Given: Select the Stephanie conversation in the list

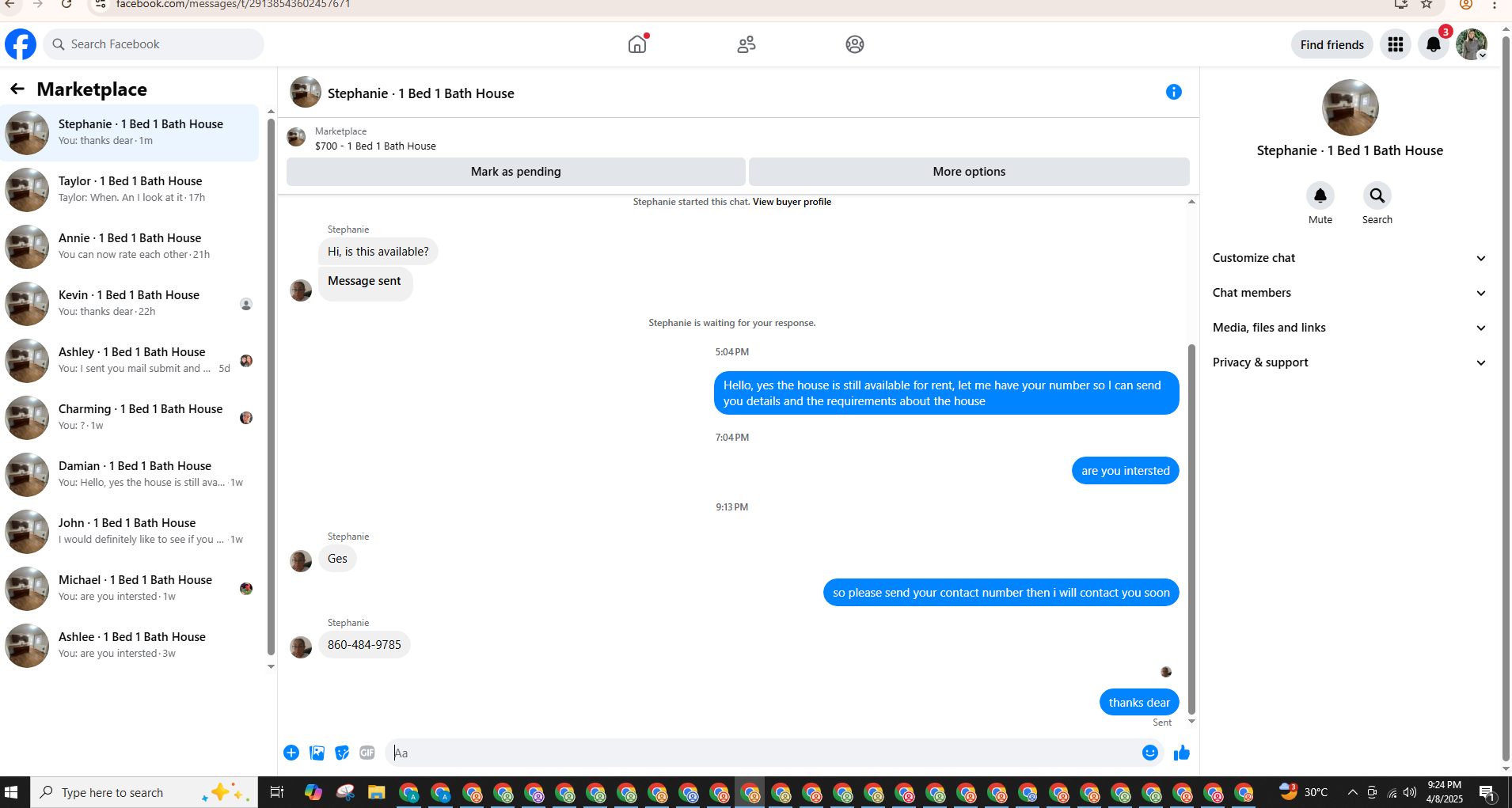Looking at the screenshot, I should point(130,133).
